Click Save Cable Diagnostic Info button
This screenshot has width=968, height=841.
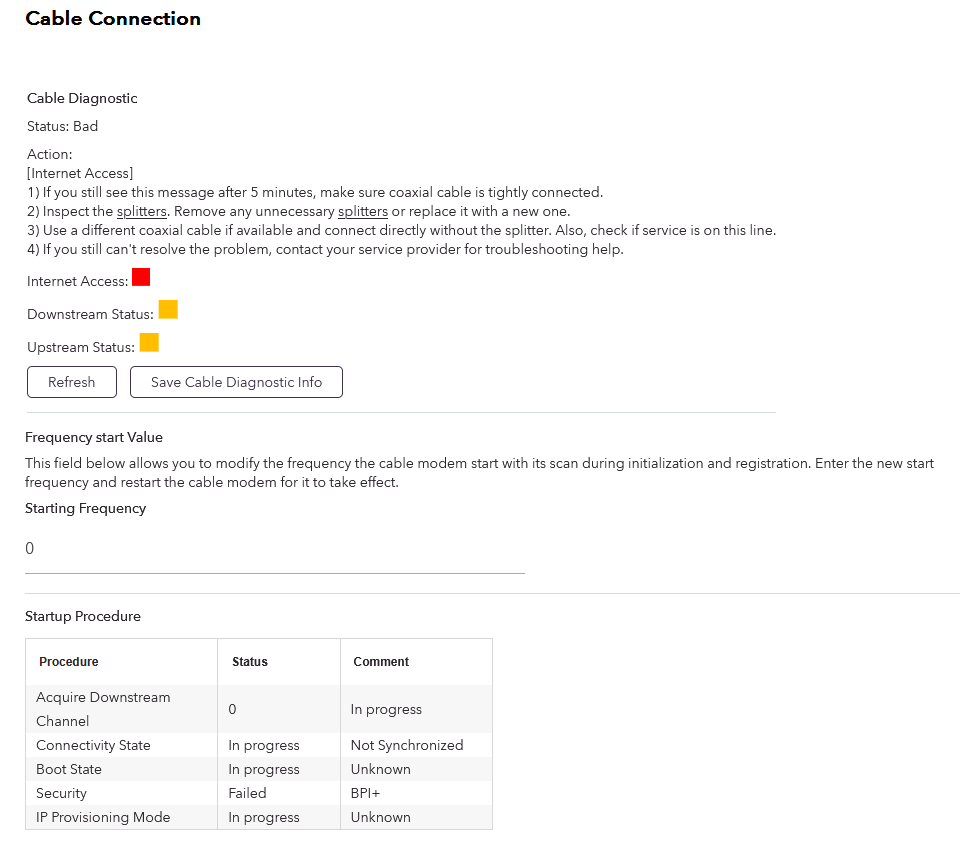tap(236, 382)
